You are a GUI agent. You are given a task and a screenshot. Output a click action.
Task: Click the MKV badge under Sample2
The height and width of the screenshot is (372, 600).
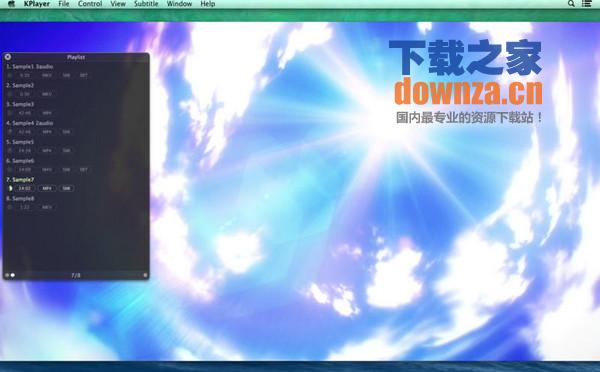[47, 94]
